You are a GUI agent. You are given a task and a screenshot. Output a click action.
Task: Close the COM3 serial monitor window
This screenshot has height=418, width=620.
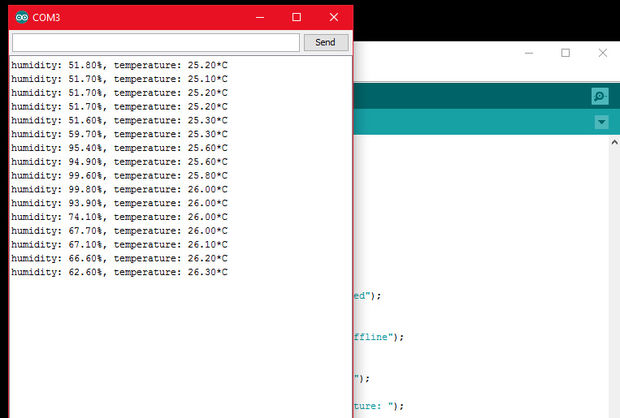[334, 17]
